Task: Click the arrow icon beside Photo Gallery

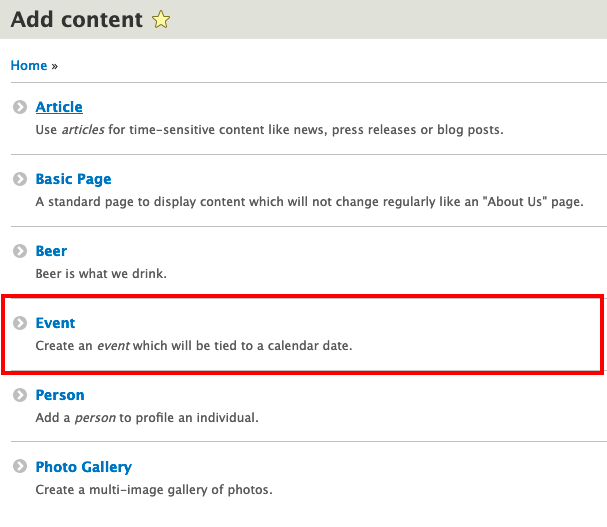Action: [19, 467]
